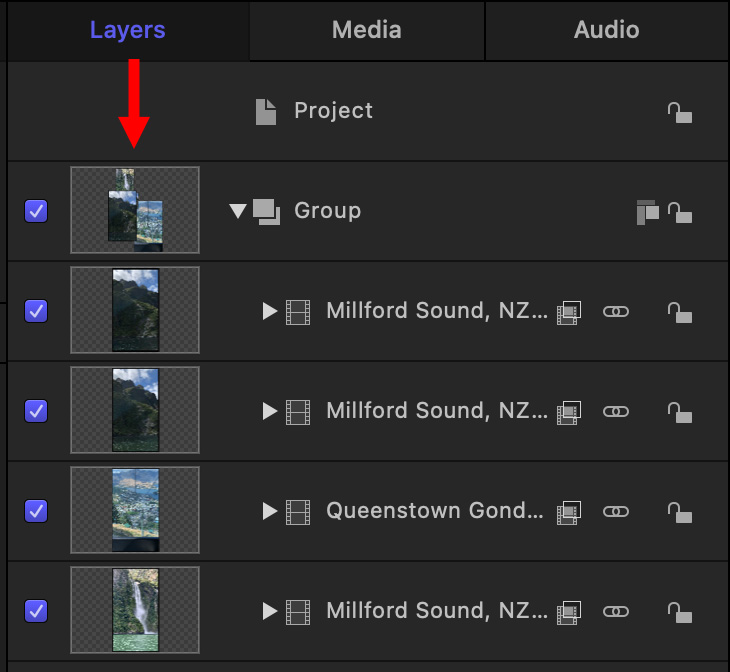Click the mask icon on the Queenstown Gondola layer
The width and height of the screenshot is (730, 672).
coord(569,511)
